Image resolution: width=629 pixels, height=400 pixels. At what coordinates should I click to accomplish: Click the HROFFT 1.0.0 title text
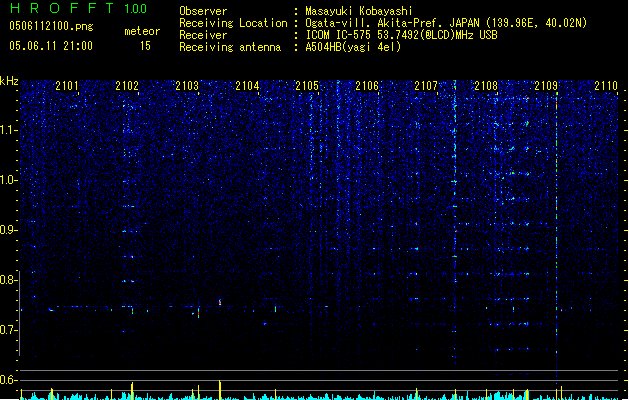click(79, 8)
